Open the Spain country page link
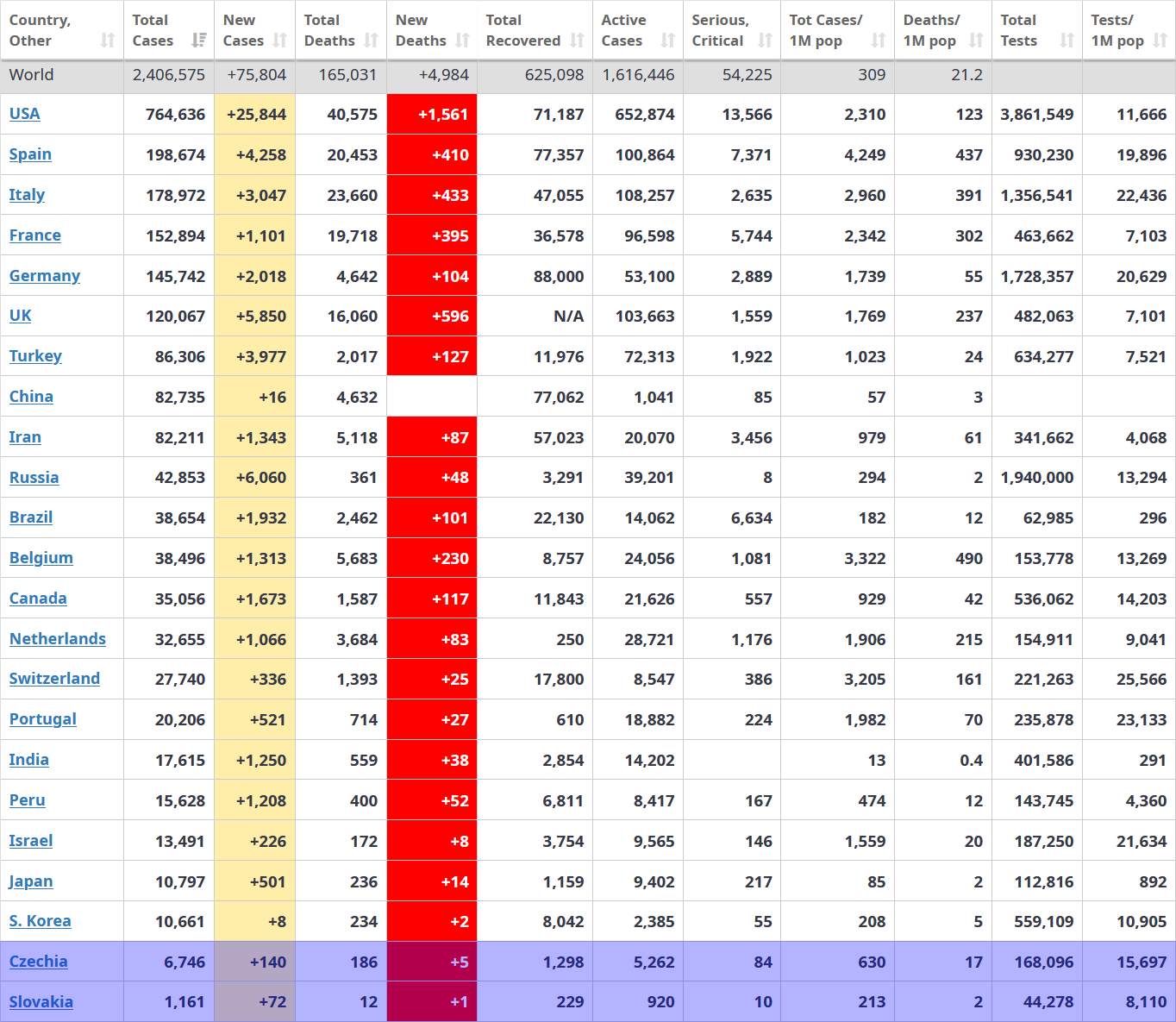Viewport: 1176px width, 1022px height. (x=30, y=154)
